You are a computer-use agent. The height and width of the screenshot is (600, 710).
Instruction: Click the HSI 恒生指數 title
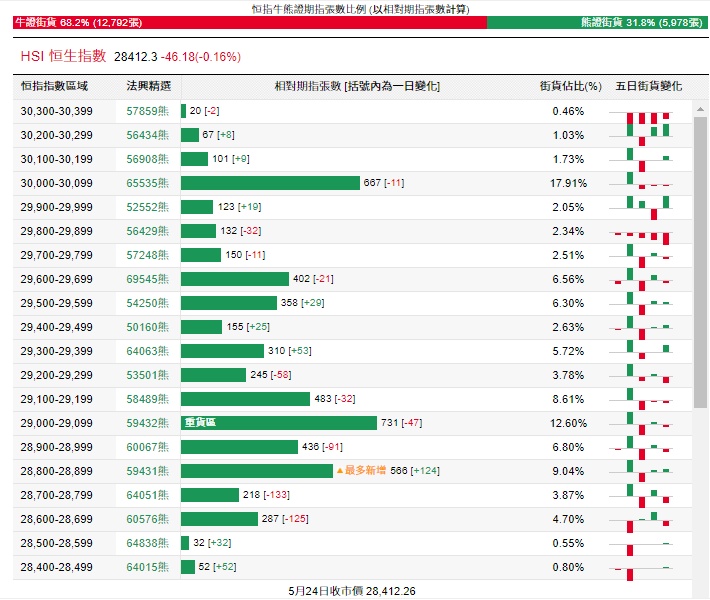(x=63, y=56)
